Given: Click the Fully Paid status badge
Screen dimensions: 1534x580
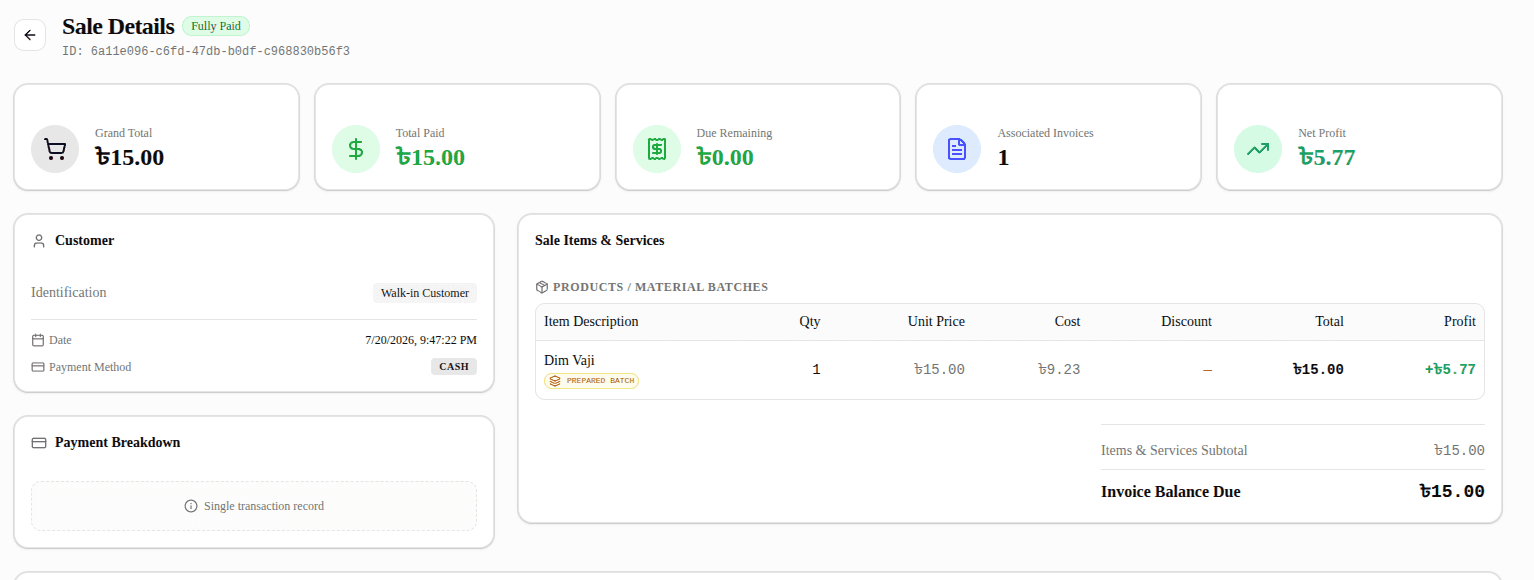Looking at the screenshot, I should click(216, 26).
